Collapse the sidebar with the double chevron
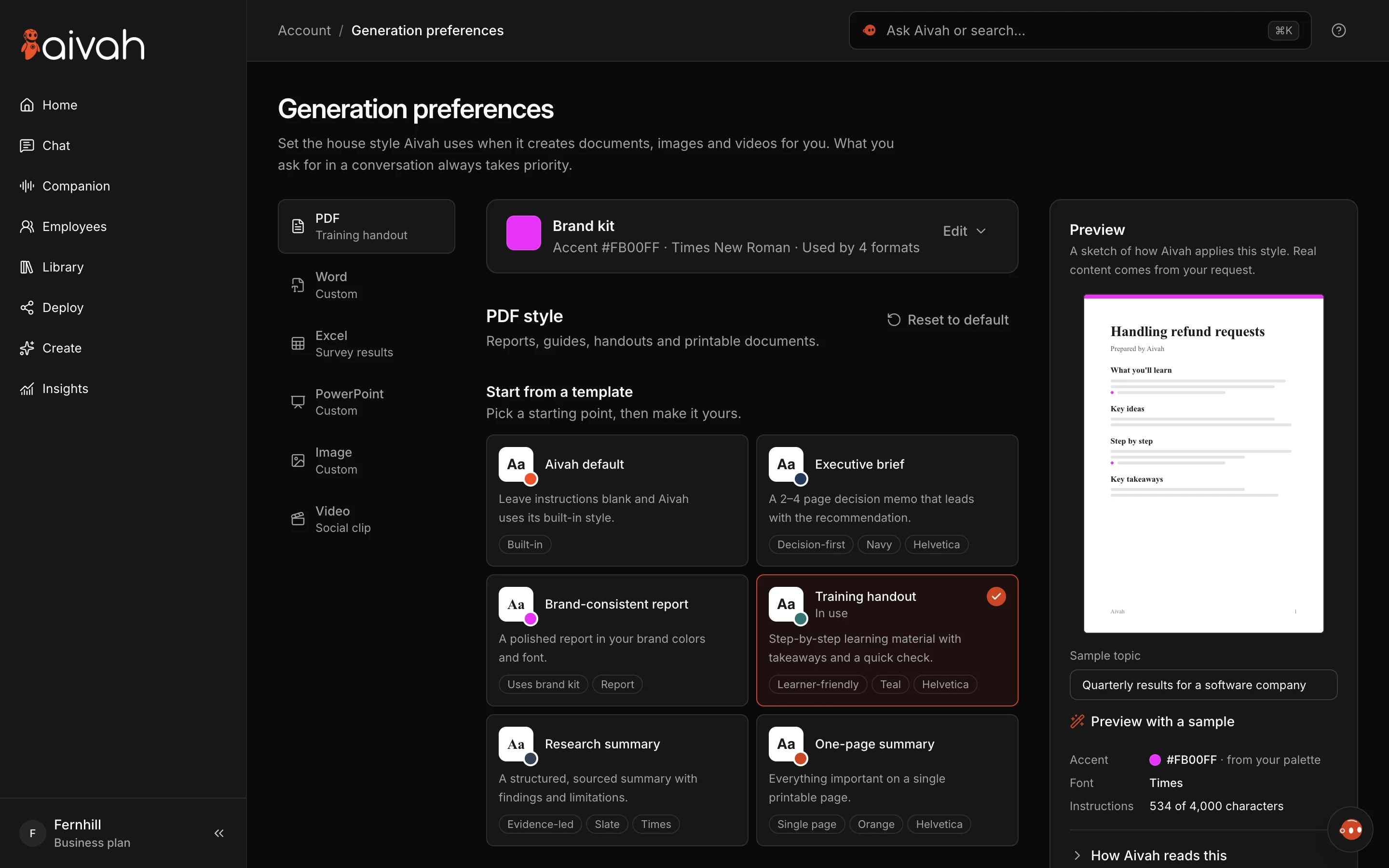Screen dimensions: 1389x868 218,833
